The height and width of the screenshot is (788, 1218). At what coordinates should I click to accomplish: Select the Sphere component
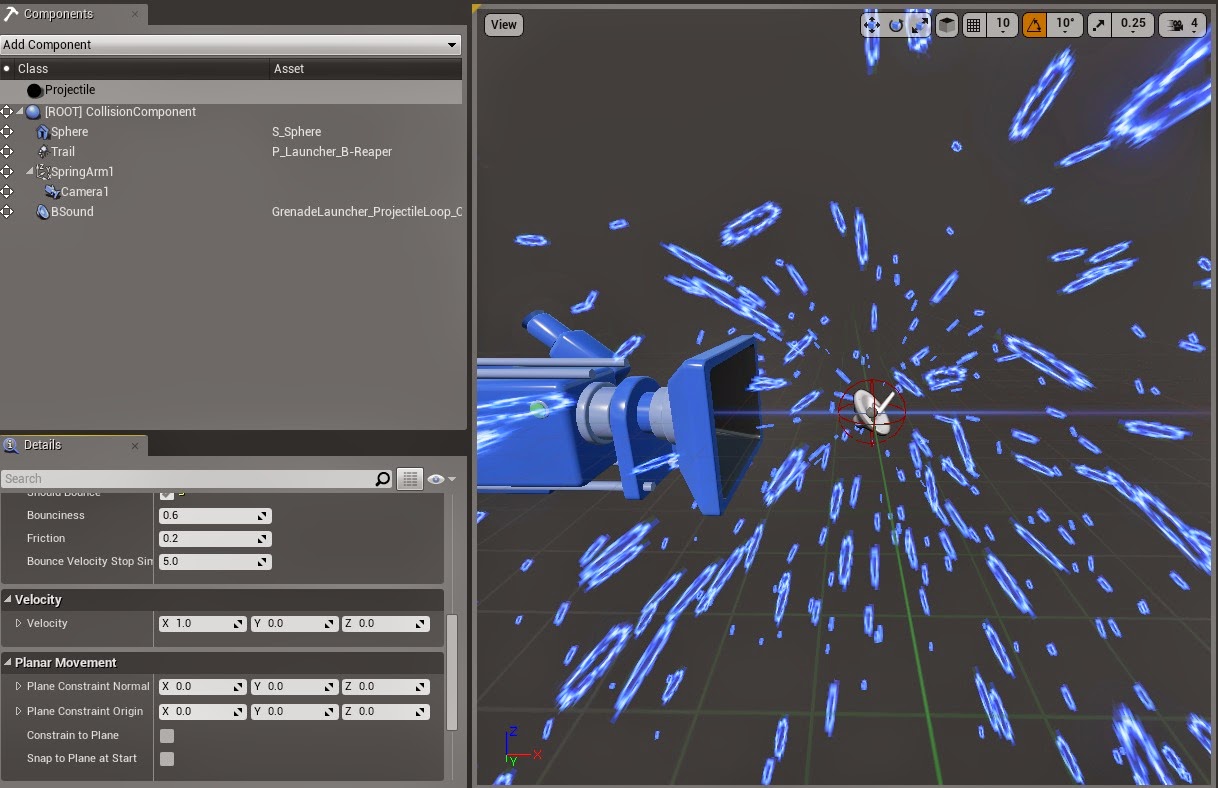click(231, 132)
